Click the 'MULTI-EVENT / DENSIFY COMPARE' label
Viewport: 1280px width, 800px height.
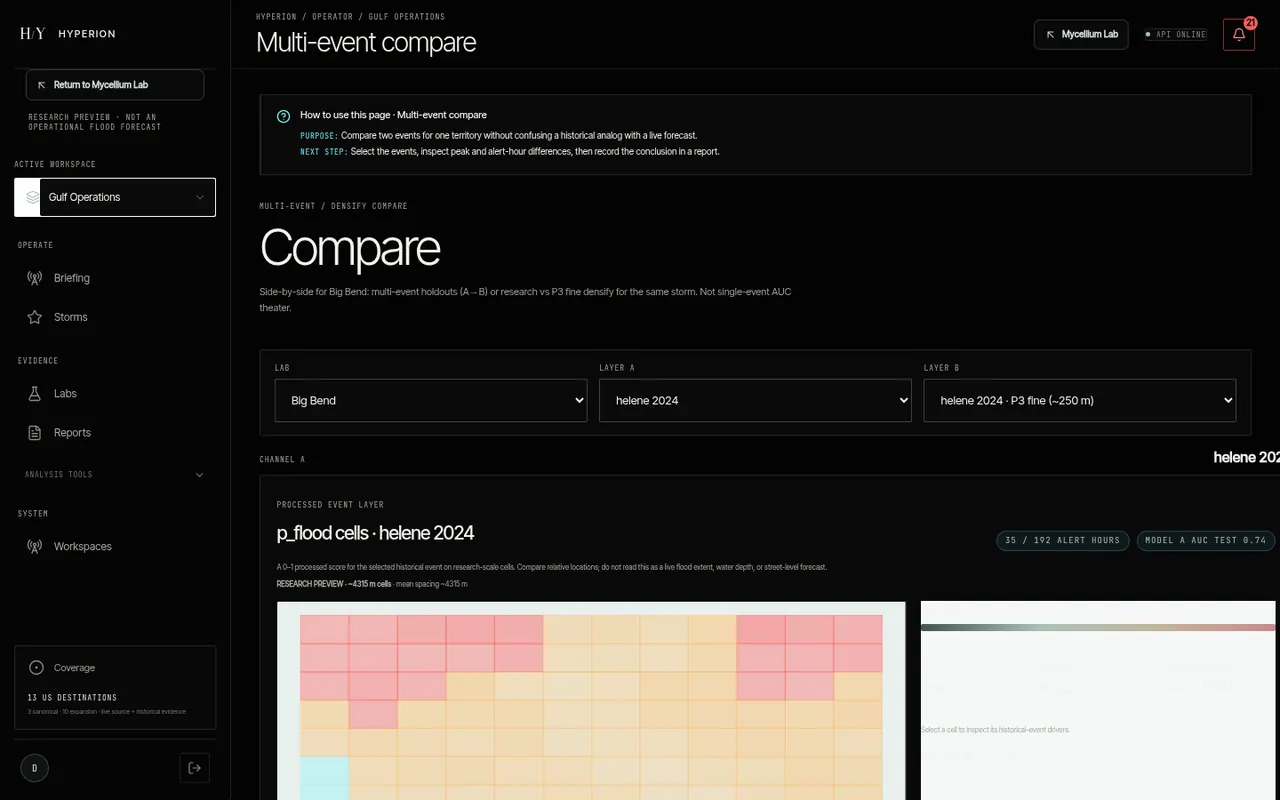point(333,206)
